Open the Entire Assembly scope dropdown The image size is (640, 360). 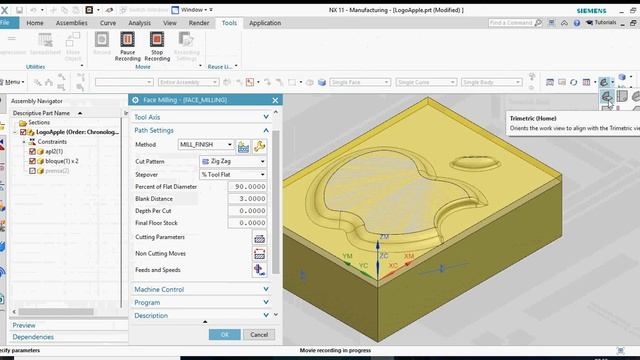(x=189, y=82)
